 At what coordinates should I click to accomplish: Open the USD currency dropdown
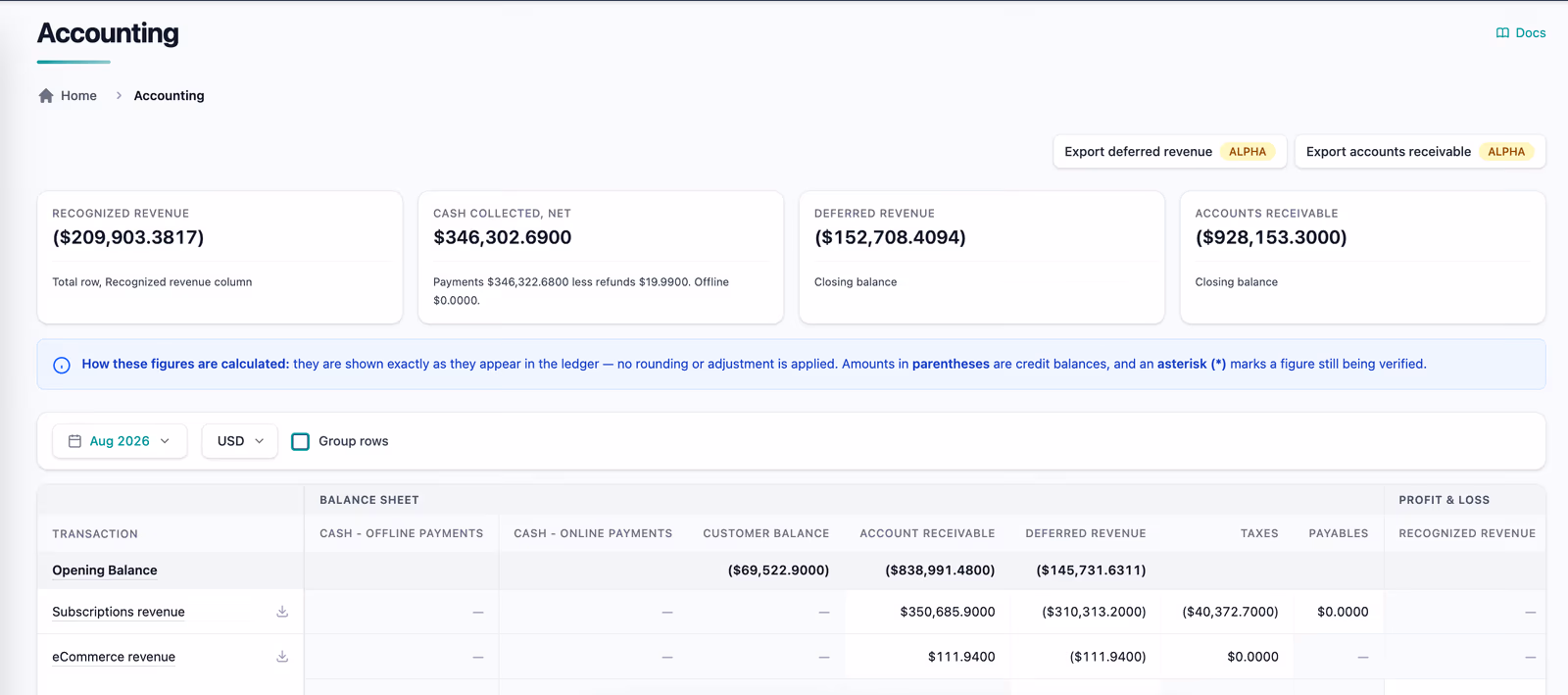240,441
